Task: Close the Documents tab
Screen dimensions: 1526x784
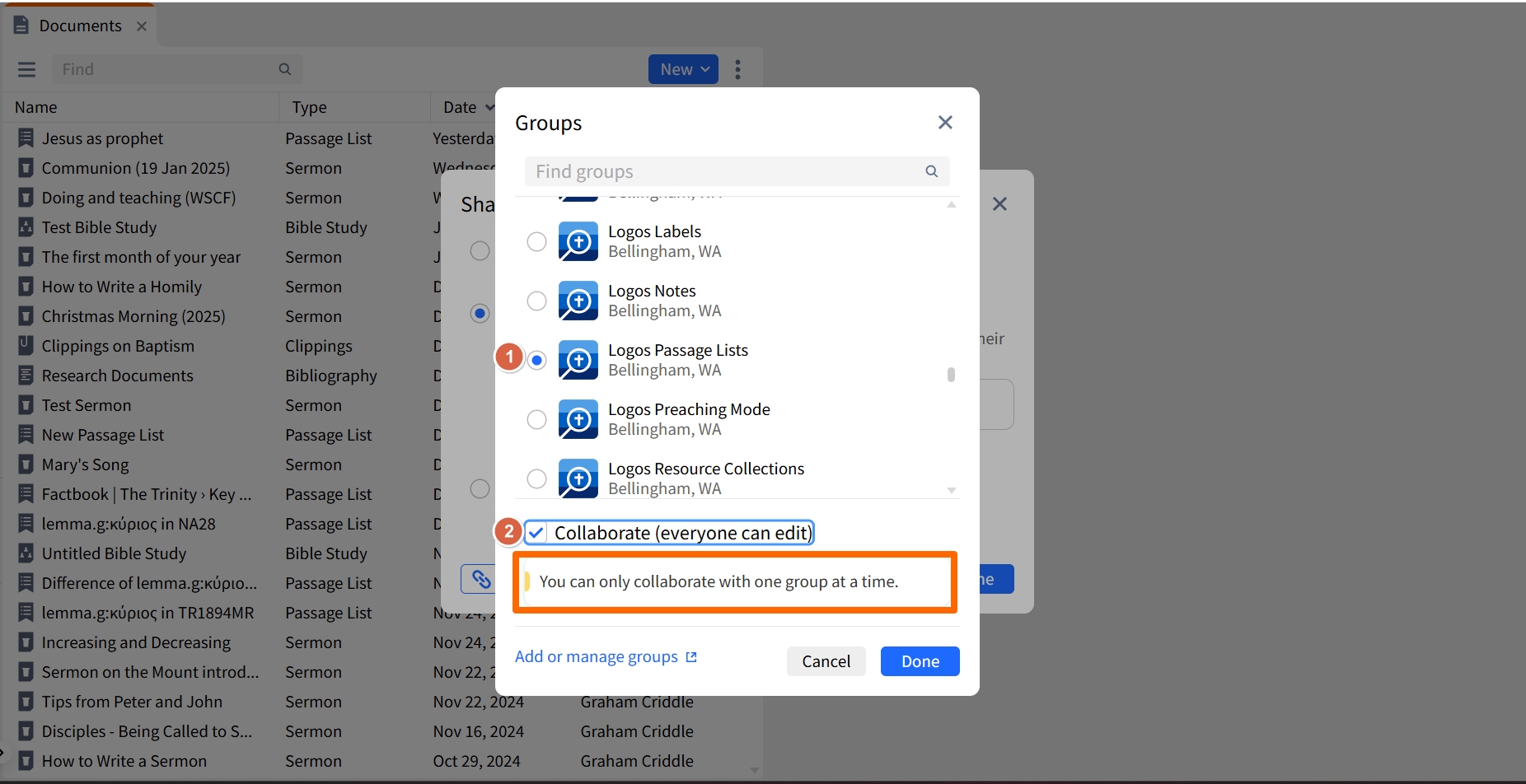Action: (x=142, y=26)
